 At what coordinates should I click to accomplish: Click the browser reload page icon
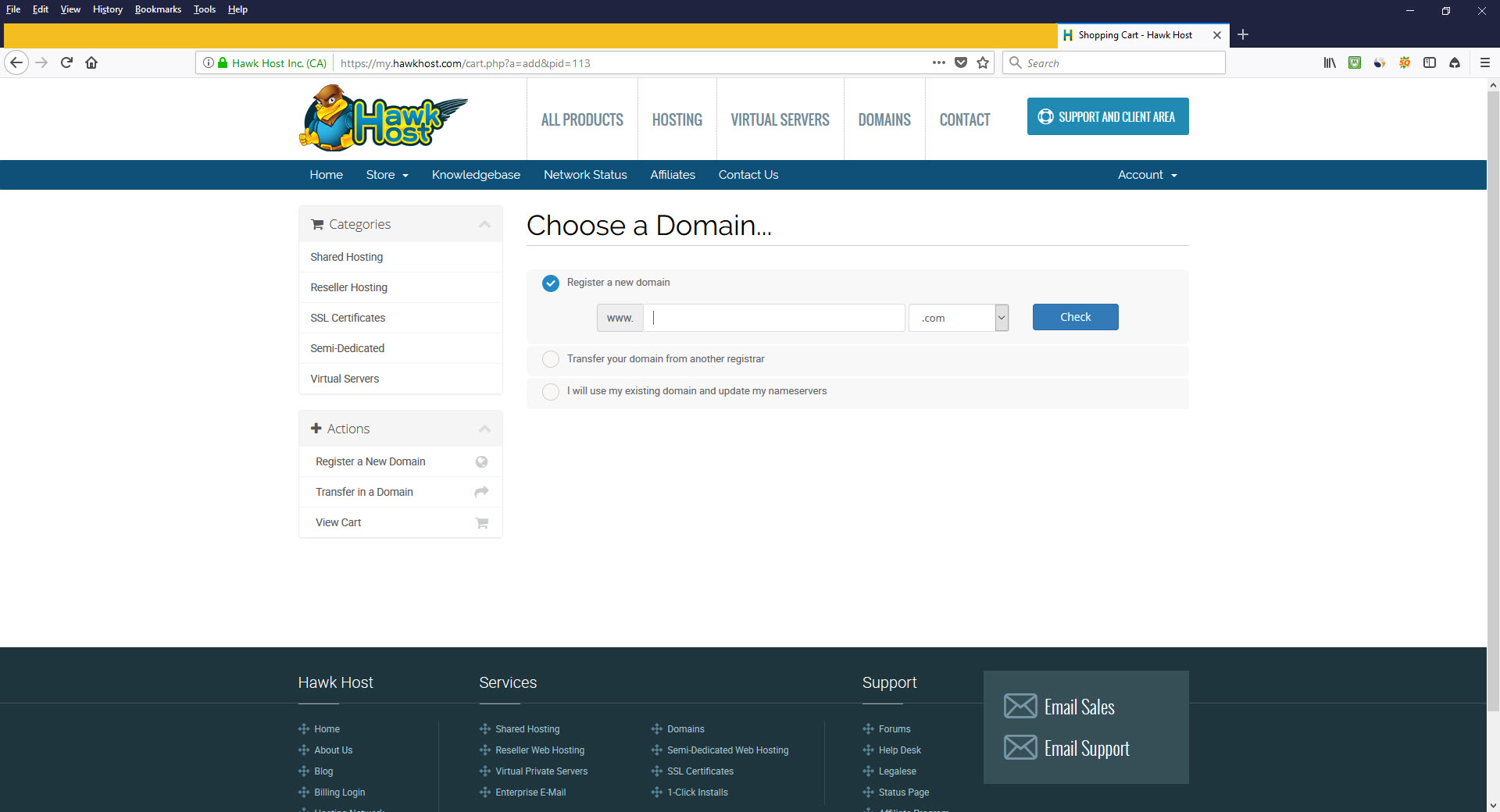66,62
